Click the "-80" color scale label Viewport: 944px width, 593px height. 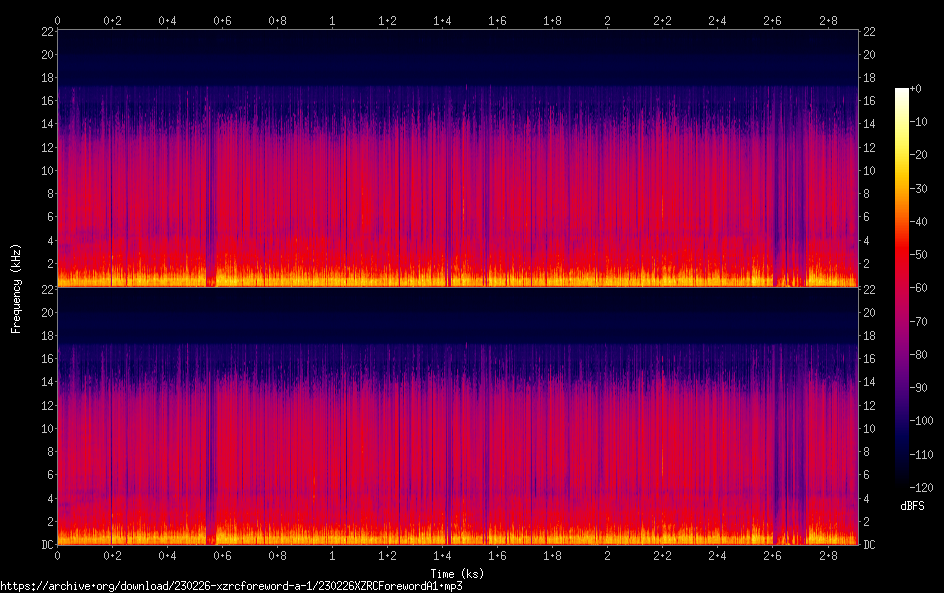918,355
